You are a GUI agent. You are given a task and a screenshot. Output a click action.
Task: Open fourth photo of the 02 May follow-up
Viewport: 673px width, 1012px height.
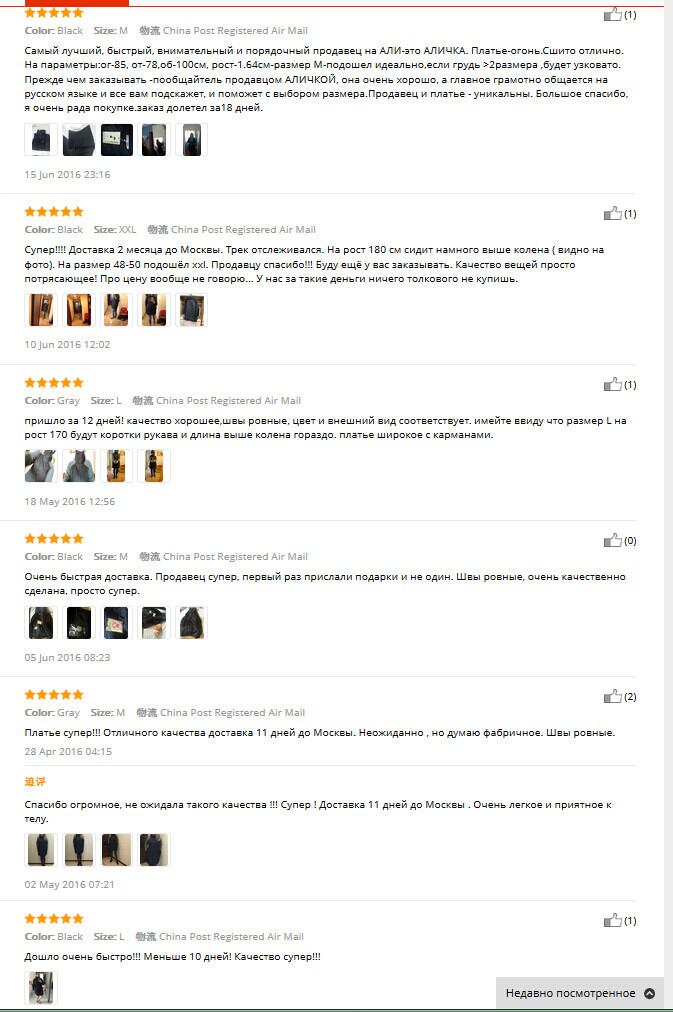tap(154, 849)
